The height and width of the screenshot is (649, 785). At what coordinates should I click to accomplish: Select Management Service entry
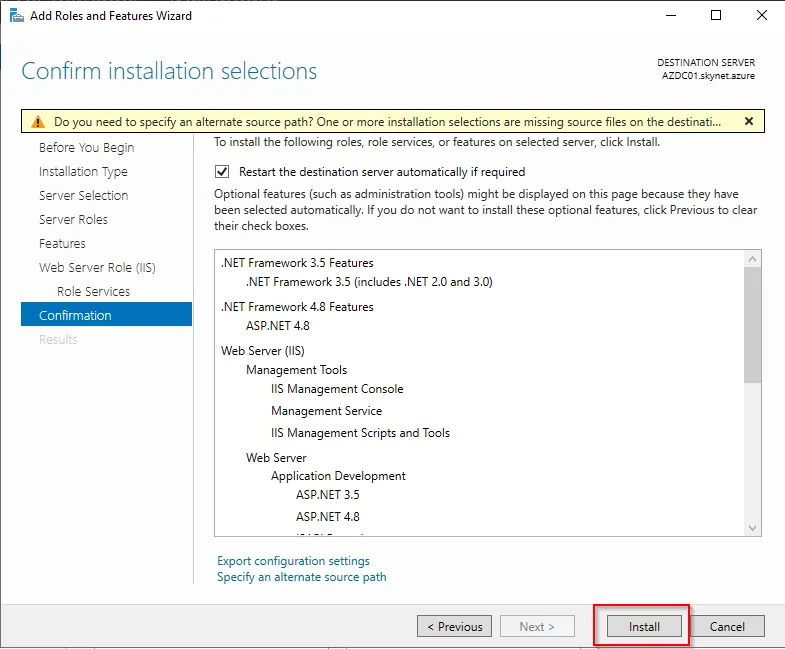[326, 411]
